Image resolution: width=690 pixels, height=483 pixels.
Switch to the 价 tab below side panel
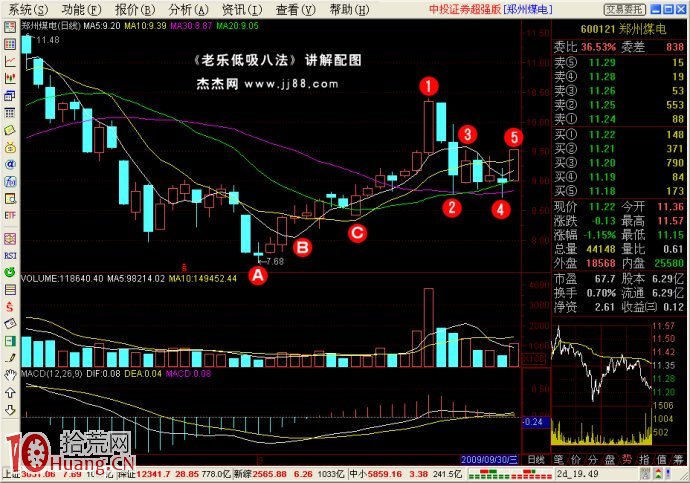(x=576, y=460)
